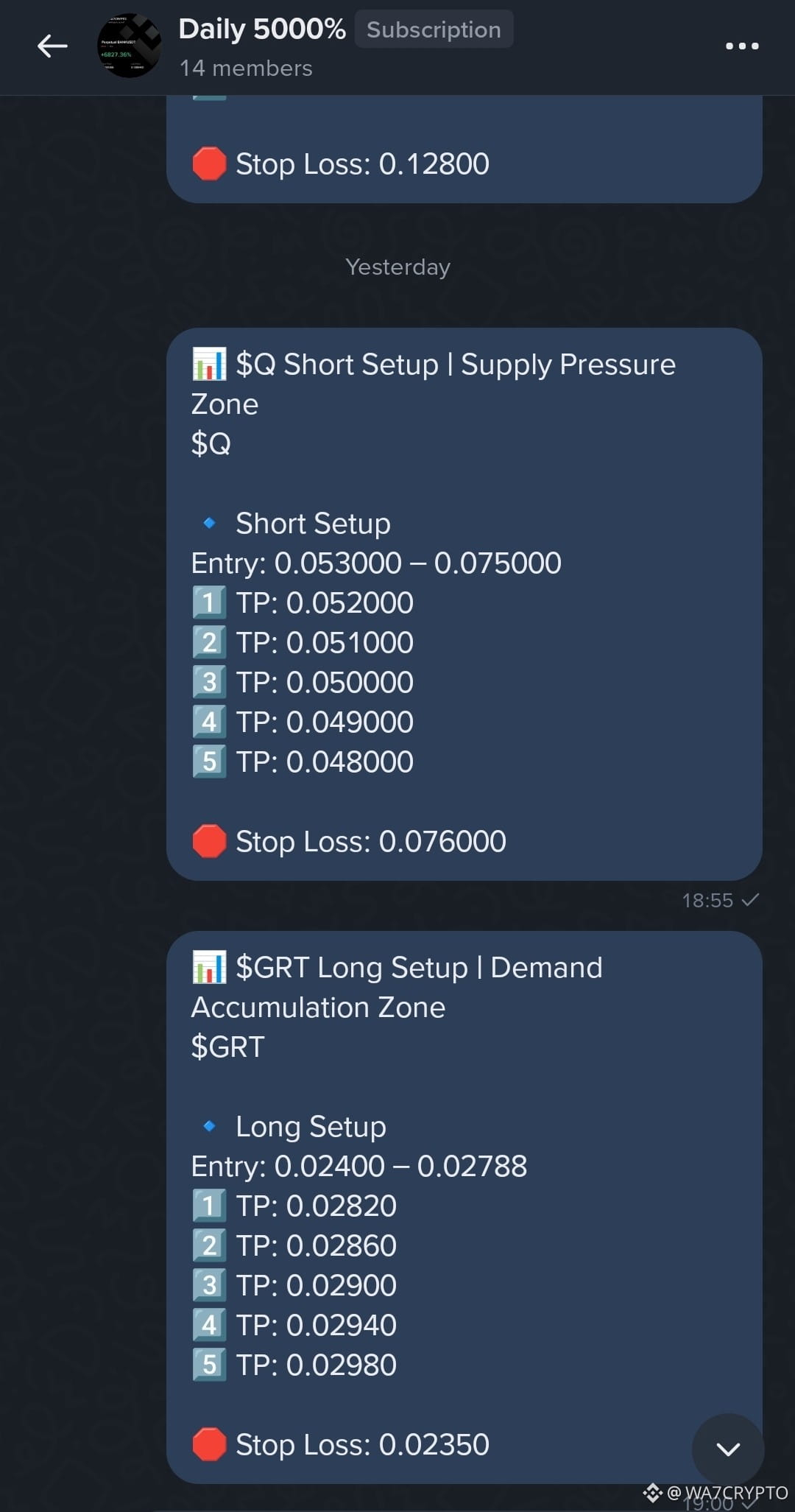
Task: Tap the chart emoji in the $Q message
Action: tap(209, 364)
